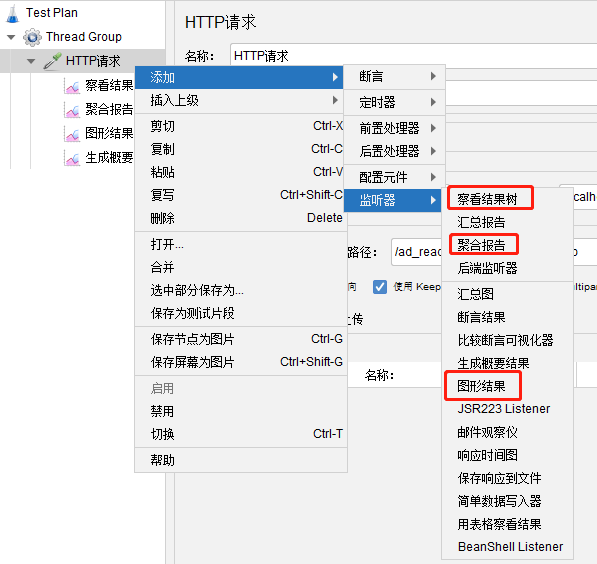
Task: Click the 聚合报告 listener graph icon
Action: tap(72, 110)
